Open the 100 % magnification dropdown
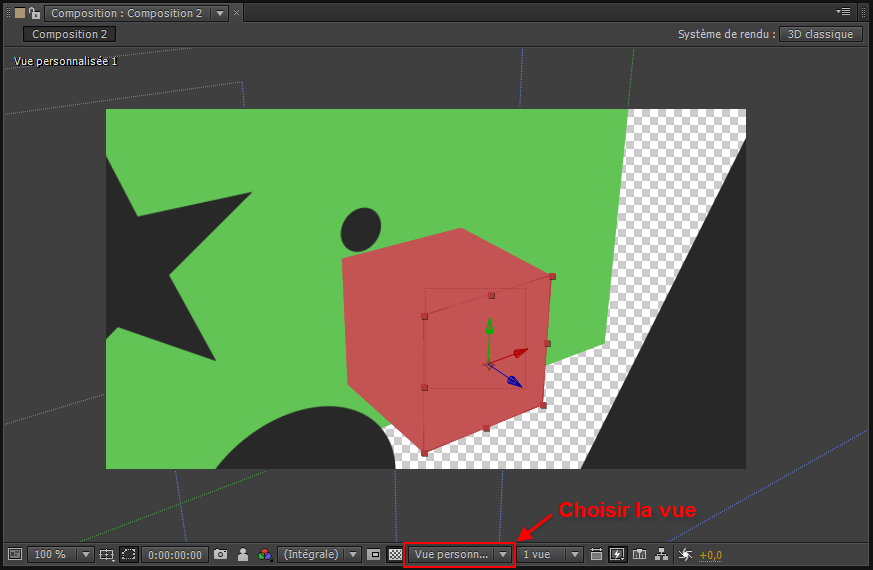This screenshot has height=570, width=873. coord(60,554)
